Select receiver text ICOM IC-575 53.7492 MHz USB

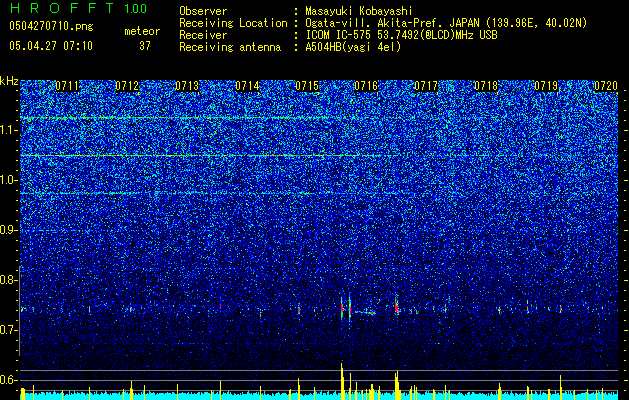(401, 35)
